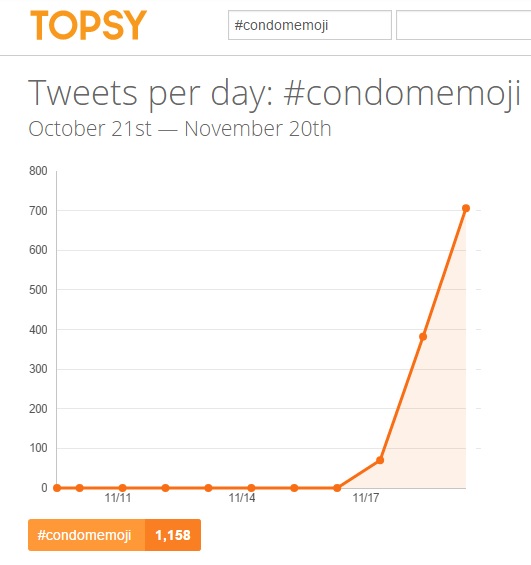Image resolution: width=531 pixels, height=565 pixels.
Task: Click the 500 y-axis label
Action: click(38, 290)
